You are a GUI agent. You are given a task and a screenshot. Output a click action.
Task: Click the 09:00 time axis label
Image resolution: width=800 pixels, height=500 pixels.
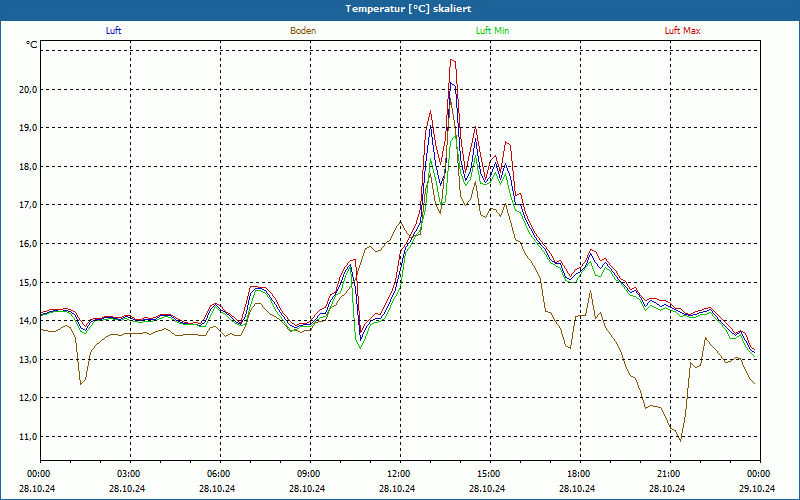click(x=311, y=473)
